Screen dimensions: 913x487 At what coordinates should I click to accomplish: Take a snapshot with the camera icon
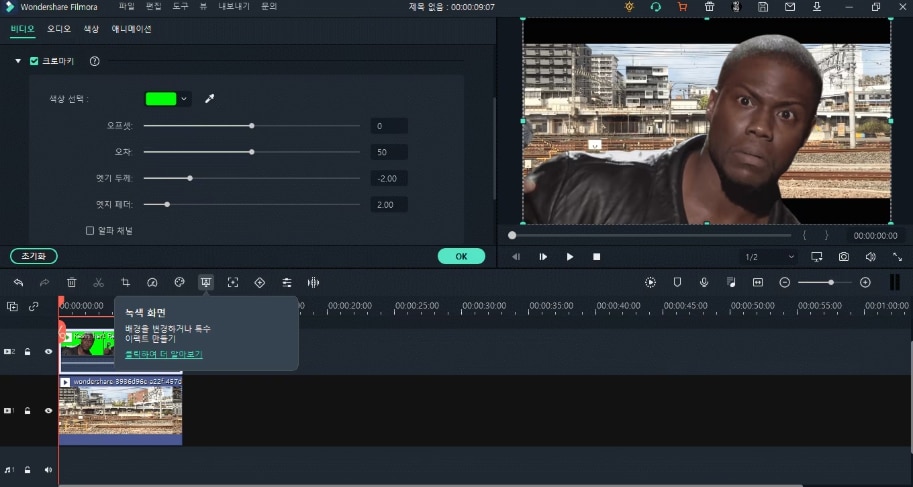click(x=844, y=257)
